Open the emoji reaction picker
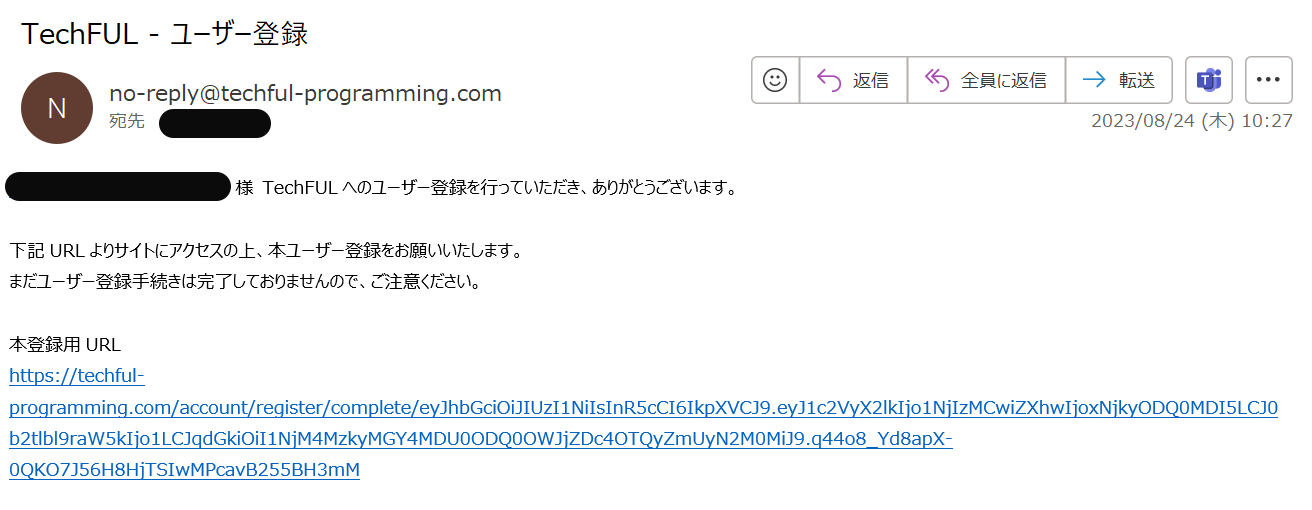Image resolution: width=1312 pixels, height=510 pixels. tap(775, 80)
